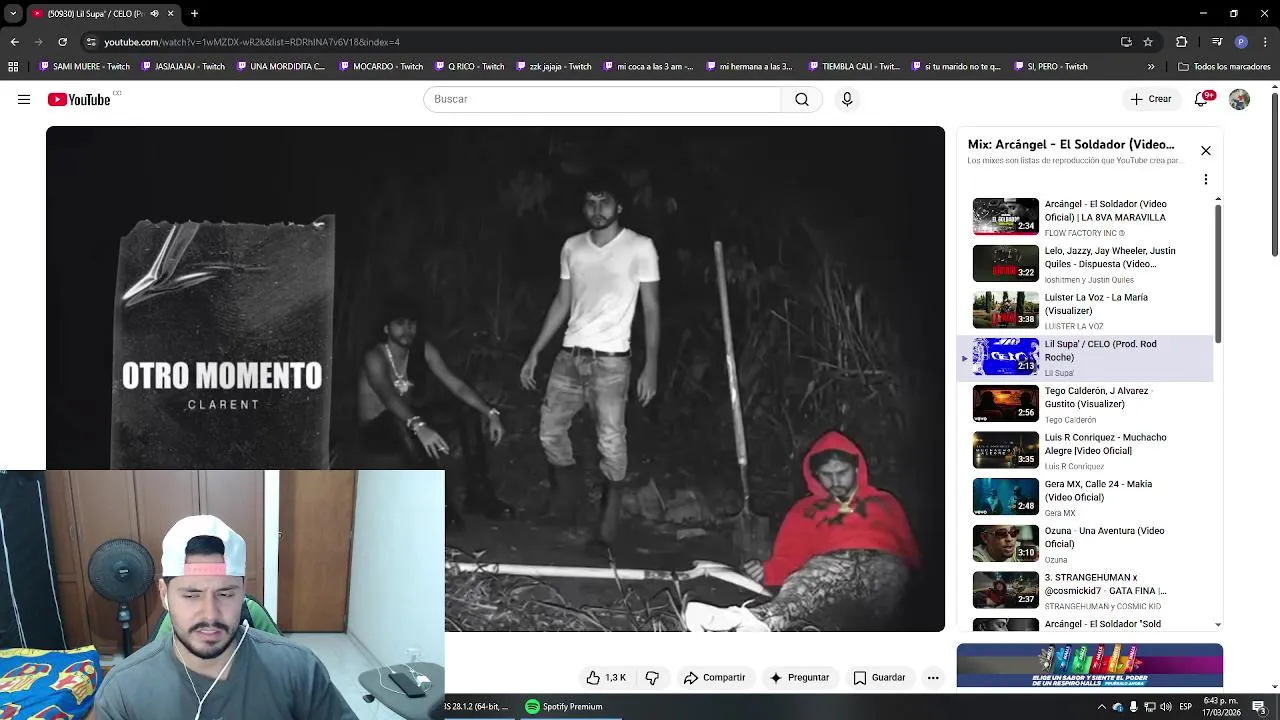
Task: Open the YouTube account avatar menu
Action: pyautogui.click(x=1239, y=99)
